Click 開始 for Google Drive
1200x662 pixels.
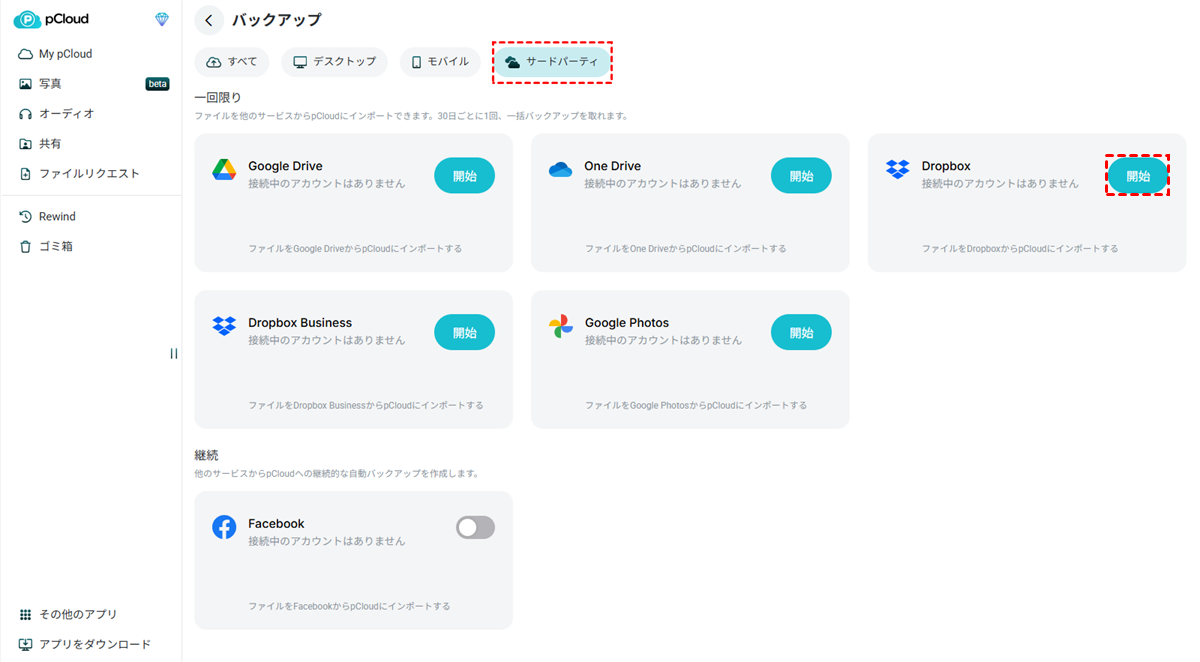[464, 176]
